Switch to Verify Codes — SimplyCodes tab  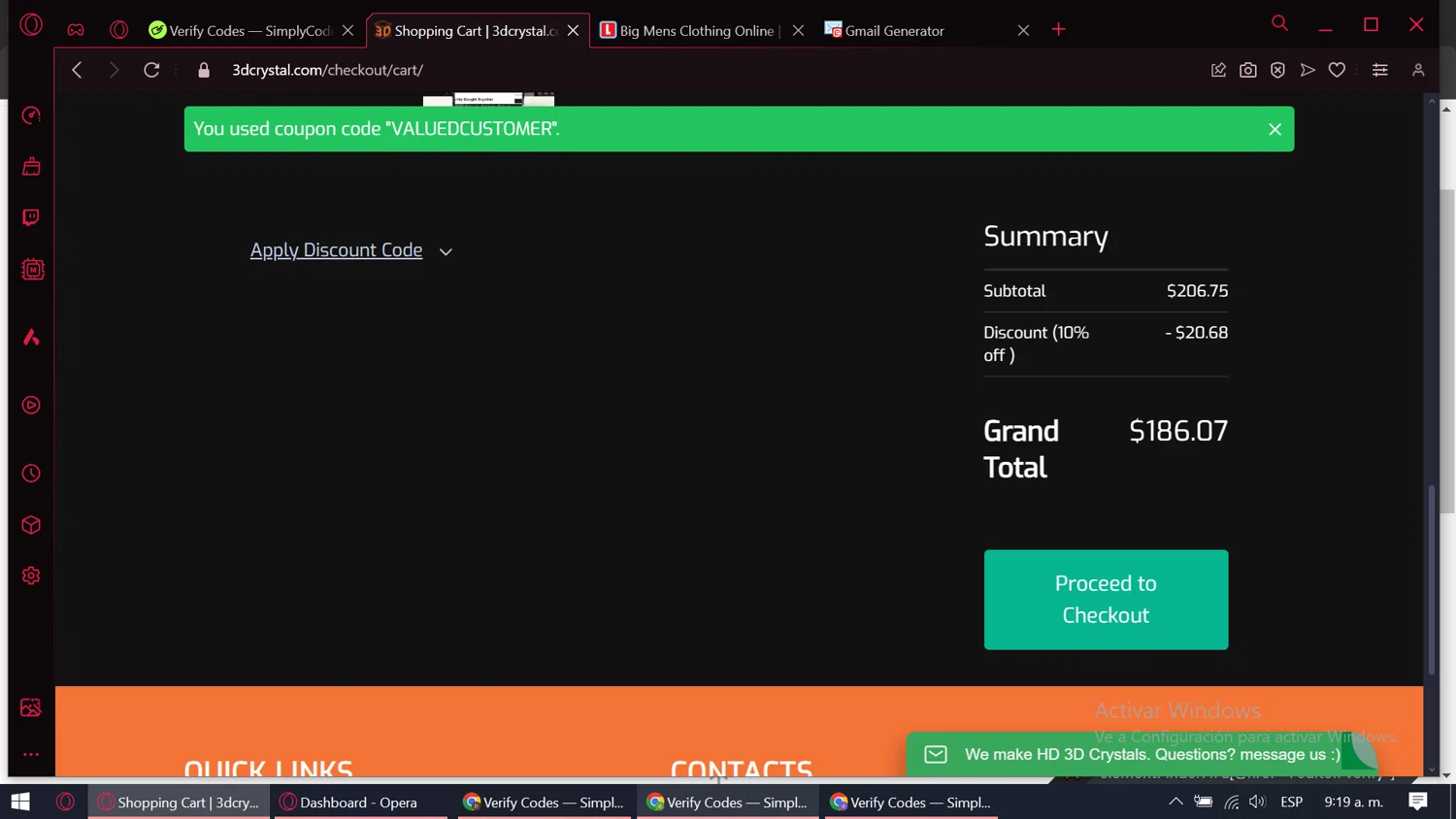[240, 30]
